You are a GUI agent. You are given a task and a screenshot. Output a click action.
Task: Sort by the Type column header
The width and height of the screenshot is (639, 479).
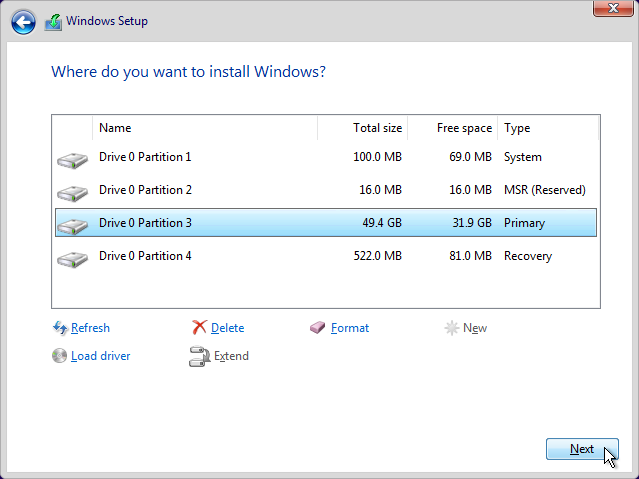click(x=548, y=128)
